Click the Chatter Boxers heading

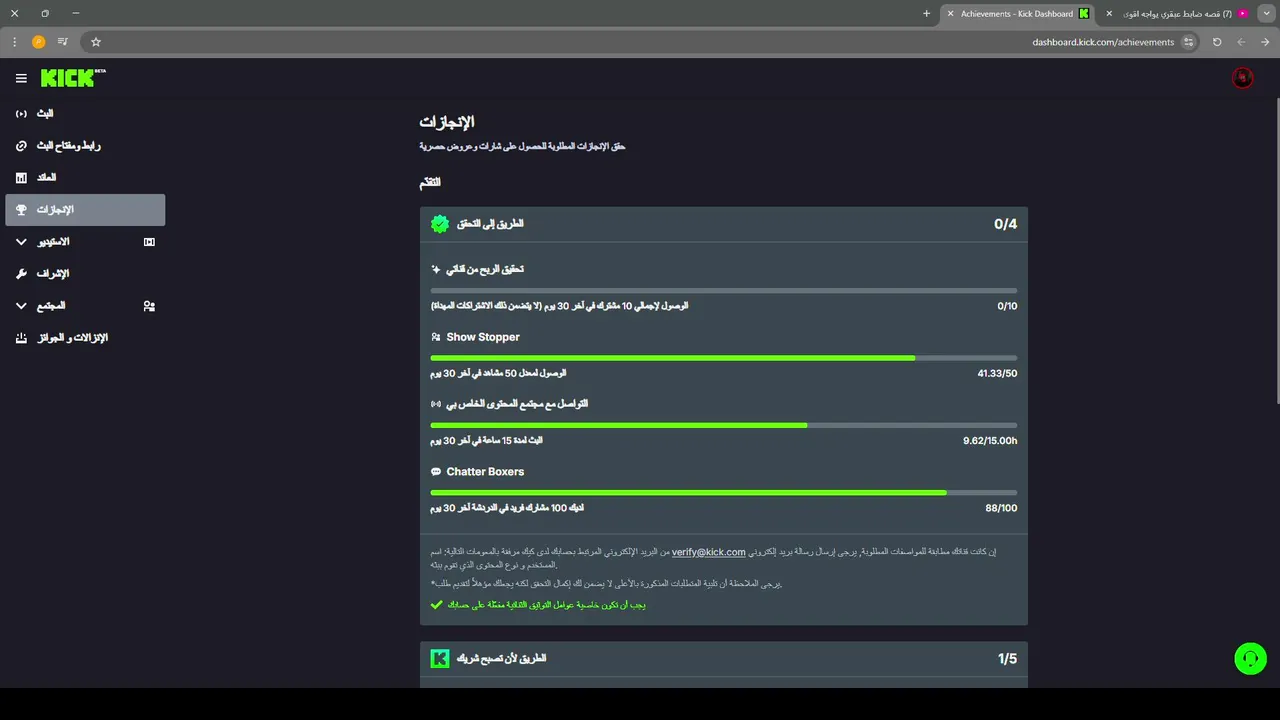coord(485,472)
